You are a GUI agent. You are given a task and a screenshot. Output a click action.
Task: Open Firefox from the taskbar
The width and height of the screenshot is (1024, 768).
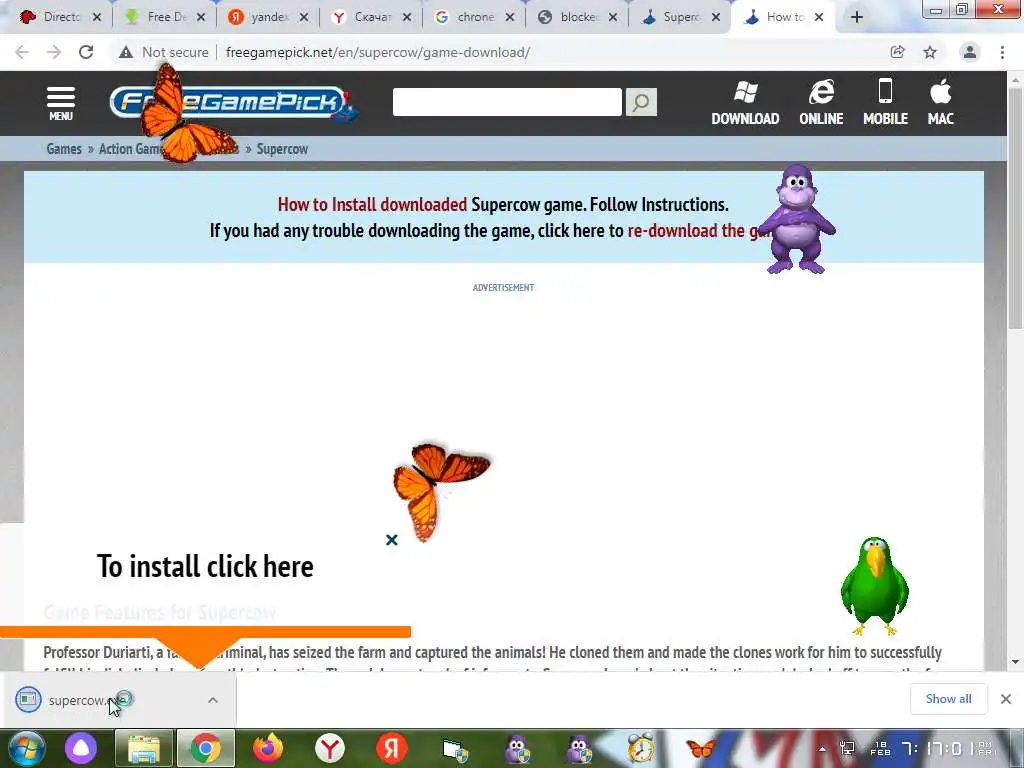[268, 748]
